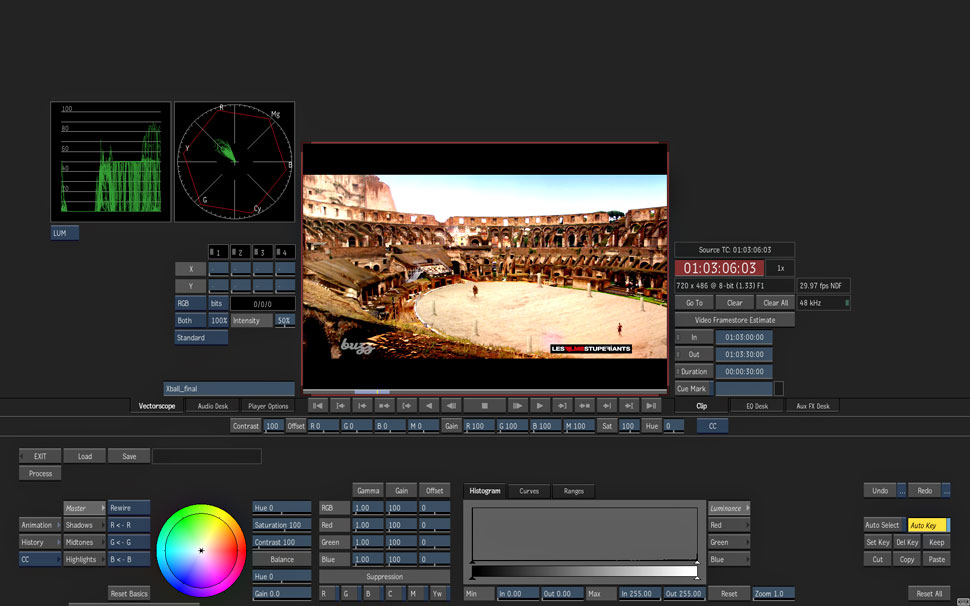The height and width of the screenshot is (606, 970).
Task: Click the Reset All button
Action: click(929, 594)
